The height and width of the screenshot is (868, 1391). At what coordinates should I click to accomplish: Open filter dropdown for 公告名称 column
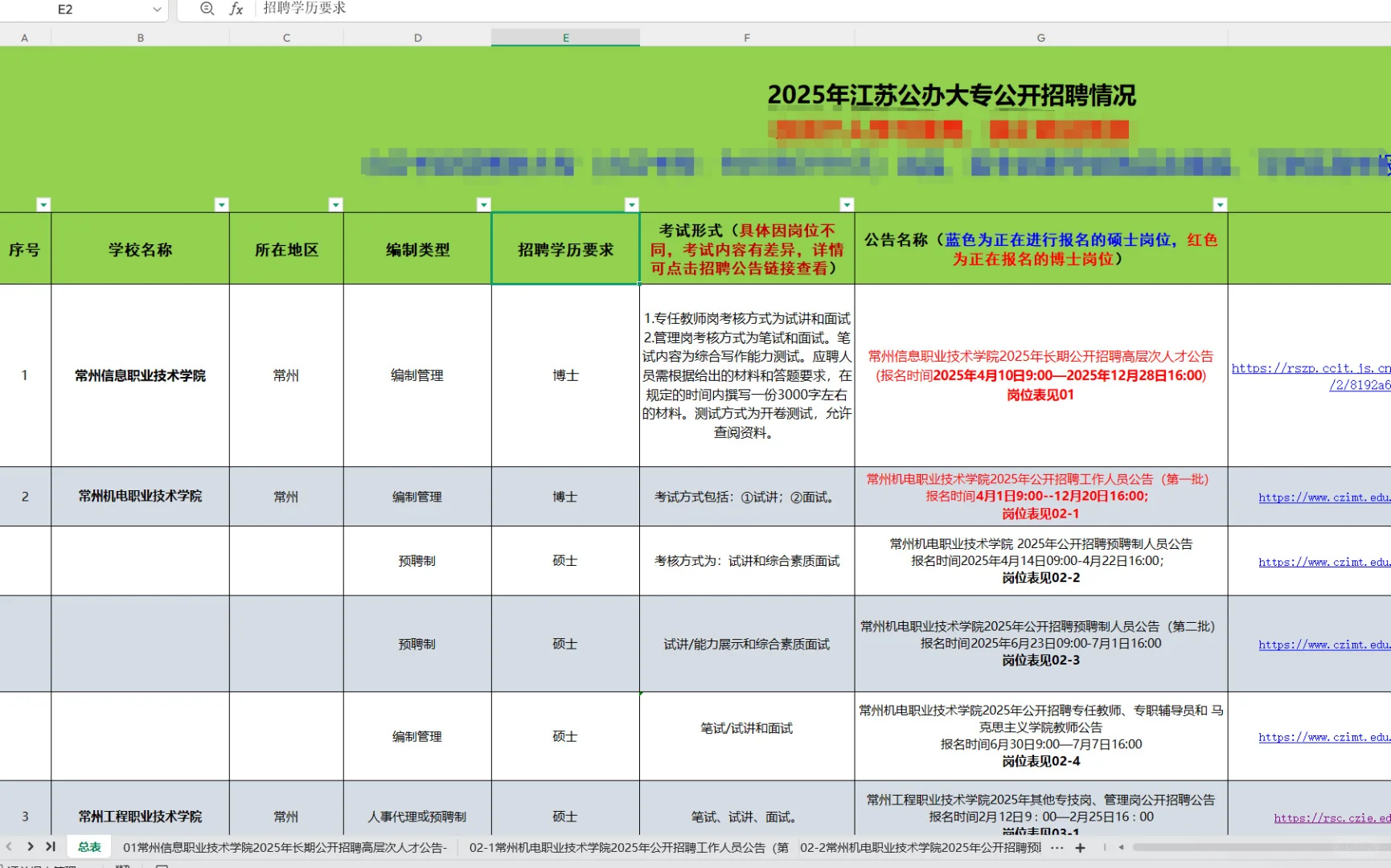point(1220,205)
